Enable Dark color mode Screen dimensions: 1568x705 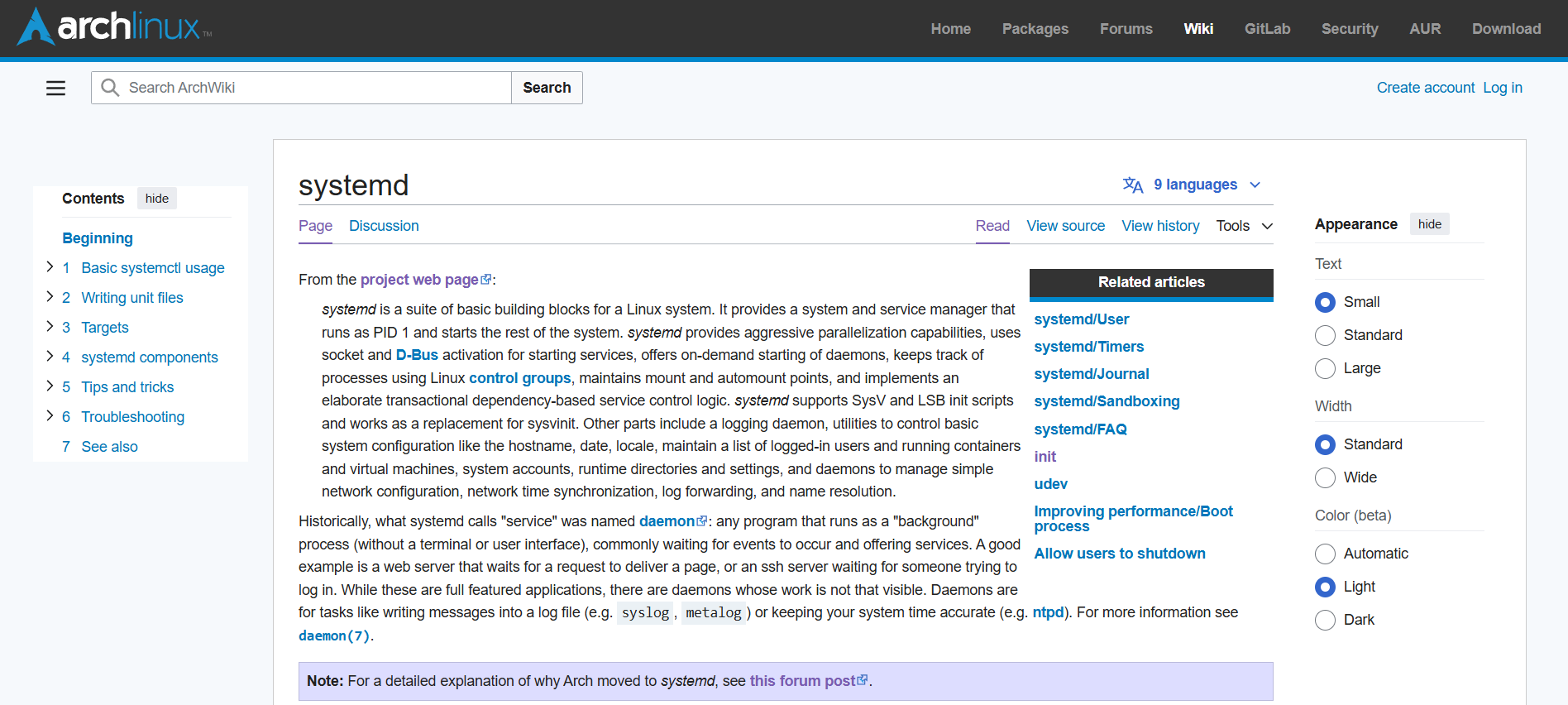click(1325, 620)
